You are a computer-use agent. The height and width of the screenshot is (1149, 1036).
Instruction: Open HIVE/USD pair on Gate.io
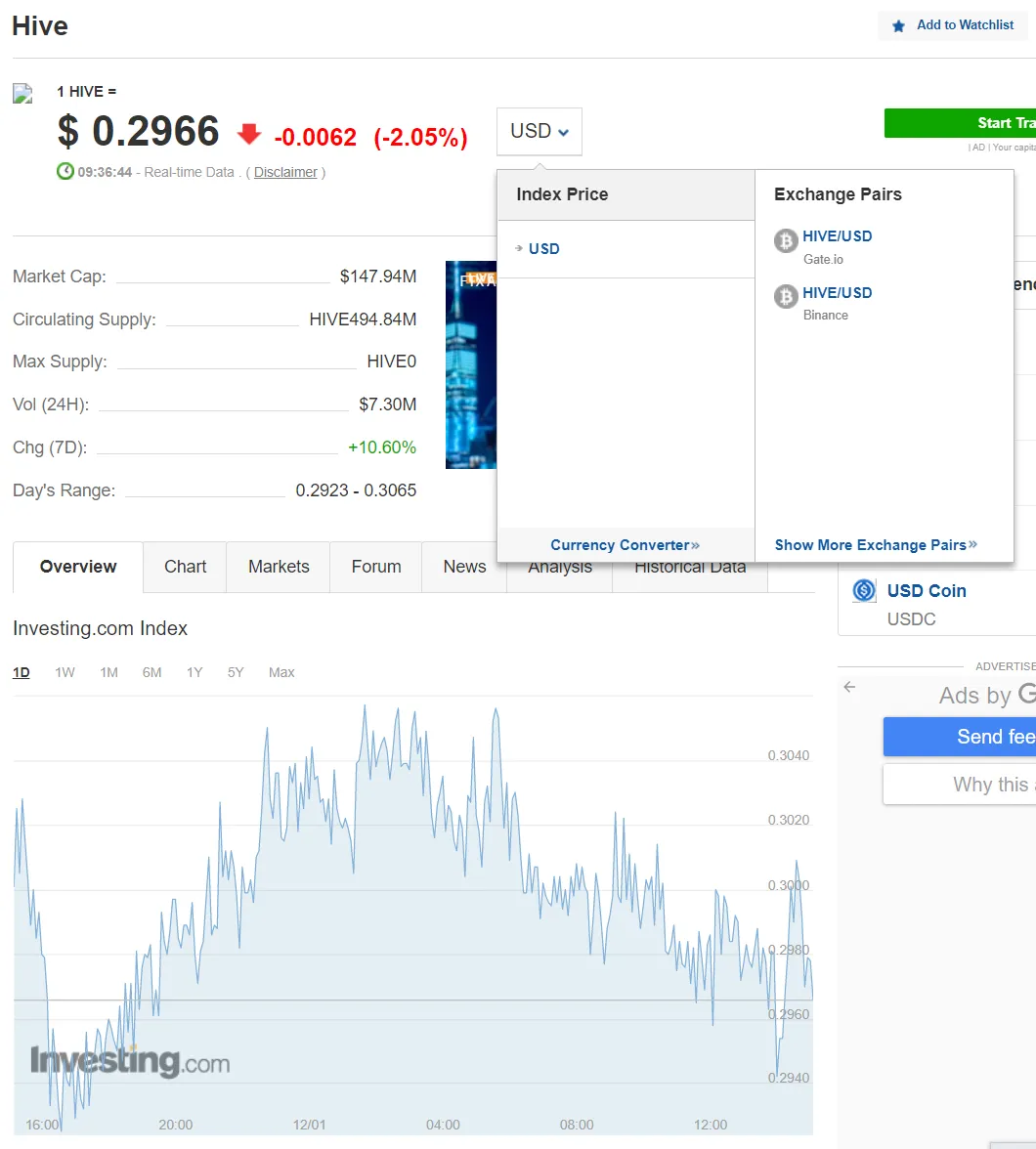[x=838, y=236]
